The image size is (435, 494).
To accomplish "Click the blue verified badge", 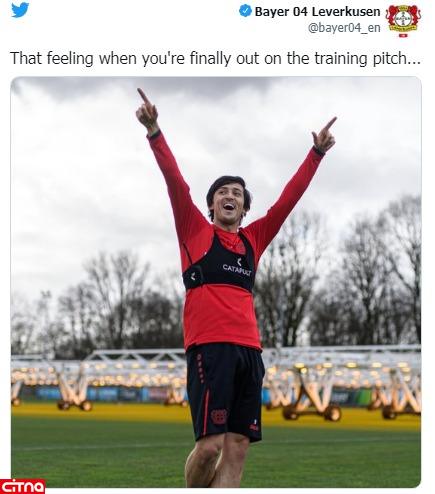I will (245, 11).
